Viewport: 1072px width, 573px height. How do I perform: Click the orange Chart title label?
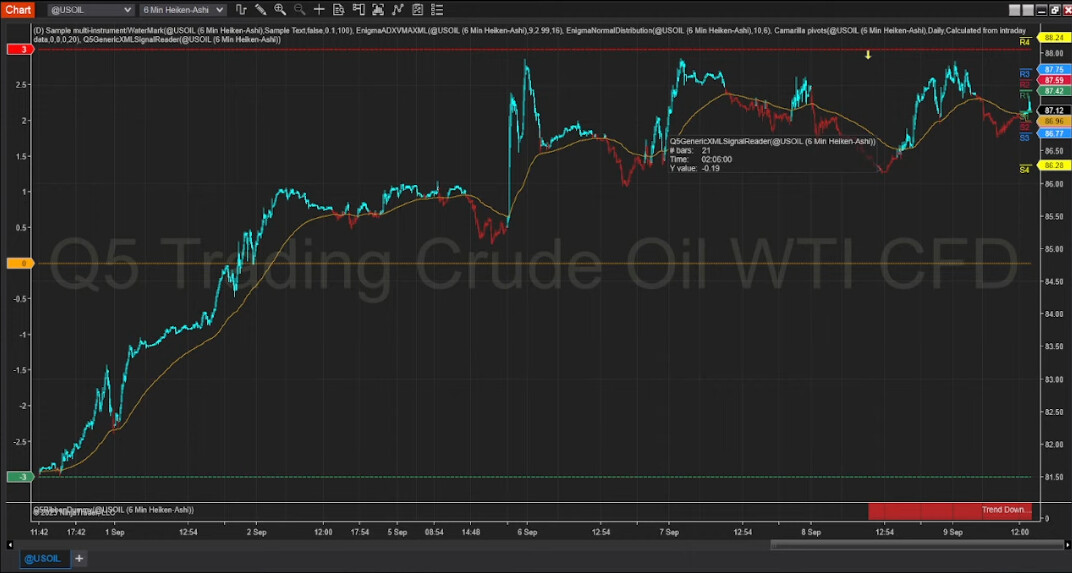[19, 10]
